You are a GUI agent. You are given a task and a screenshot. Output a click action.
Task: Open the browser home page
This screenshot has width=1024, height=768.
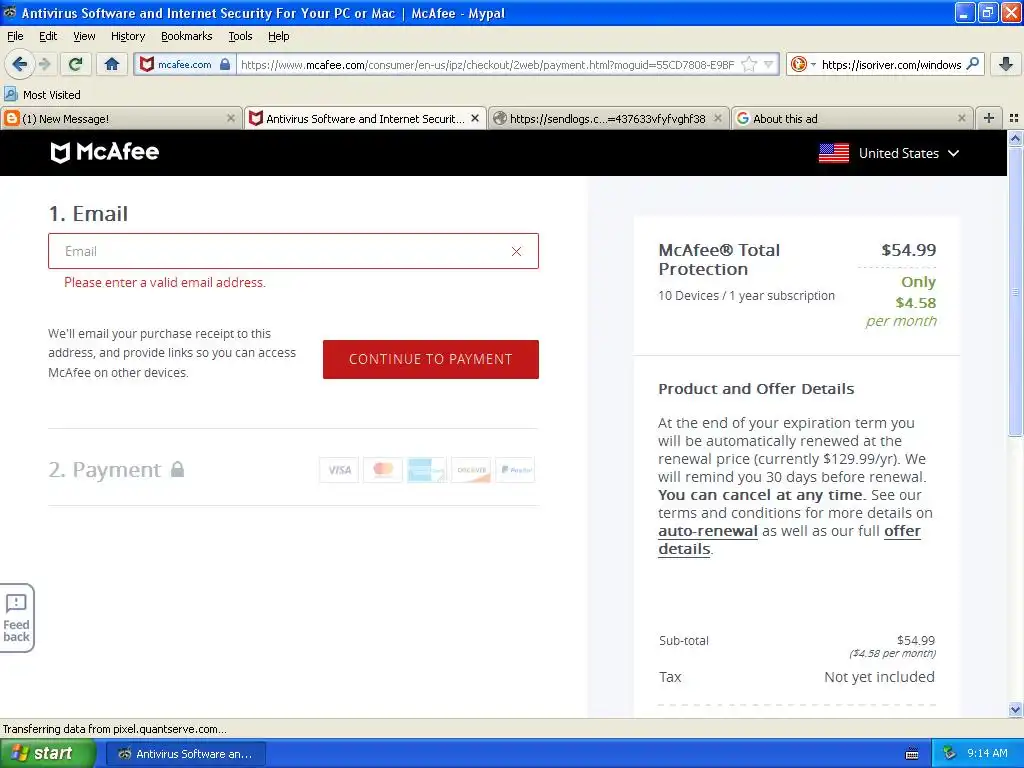pos(112,64)
